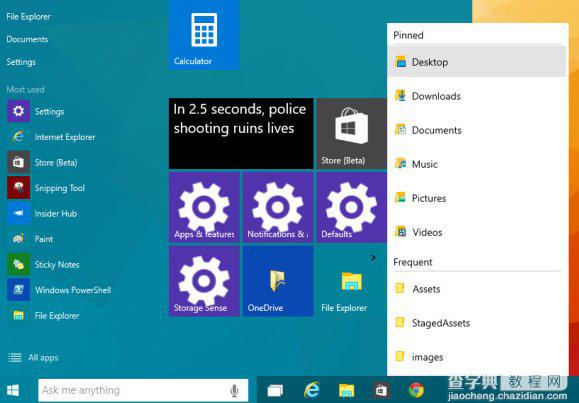Select Videos in the Pinned jump list

click(x=477, y=232)
